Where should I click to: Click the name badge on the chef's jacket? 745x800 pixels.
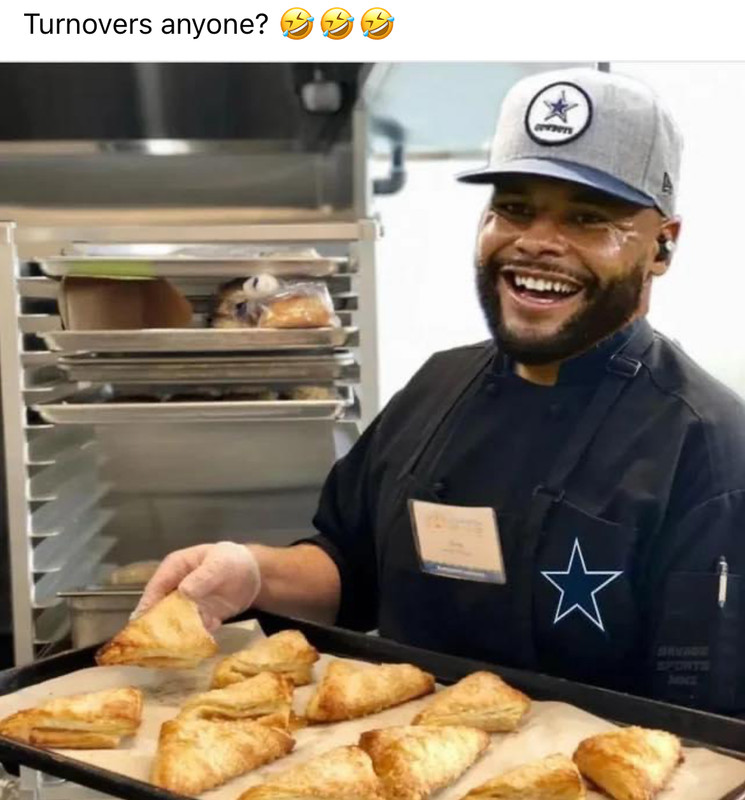click(457, 541)
